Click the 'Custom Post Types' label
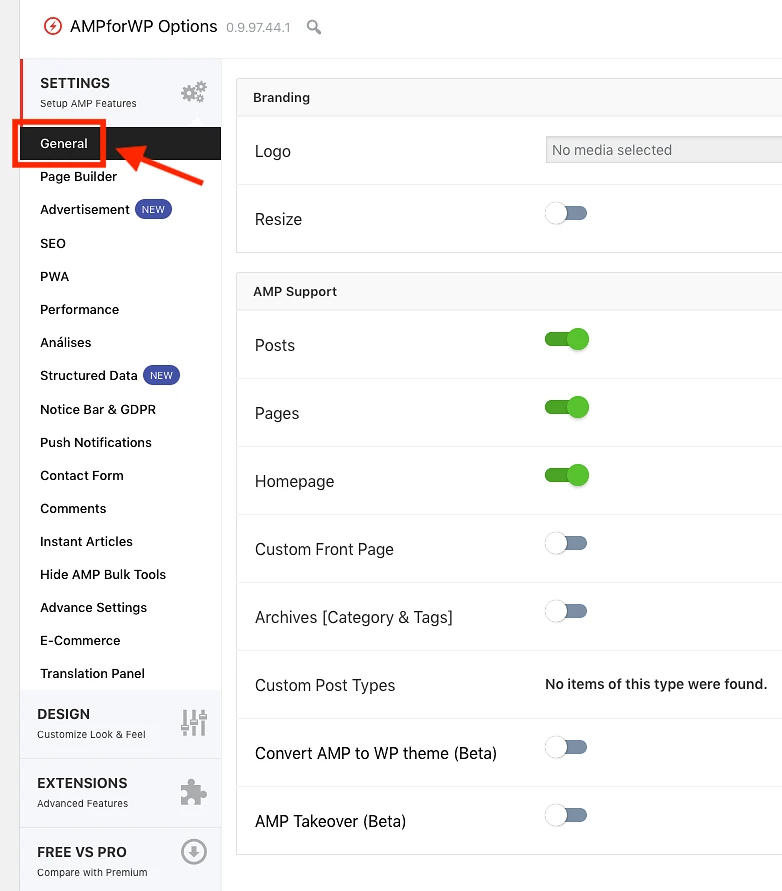 pos(325,685)
